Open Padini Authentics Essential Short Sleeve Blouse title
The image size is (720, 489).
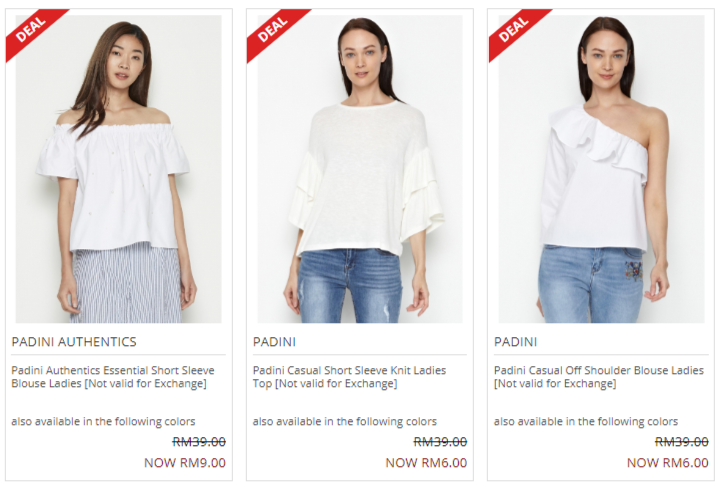pyautogui.click(x=113, y=377)
